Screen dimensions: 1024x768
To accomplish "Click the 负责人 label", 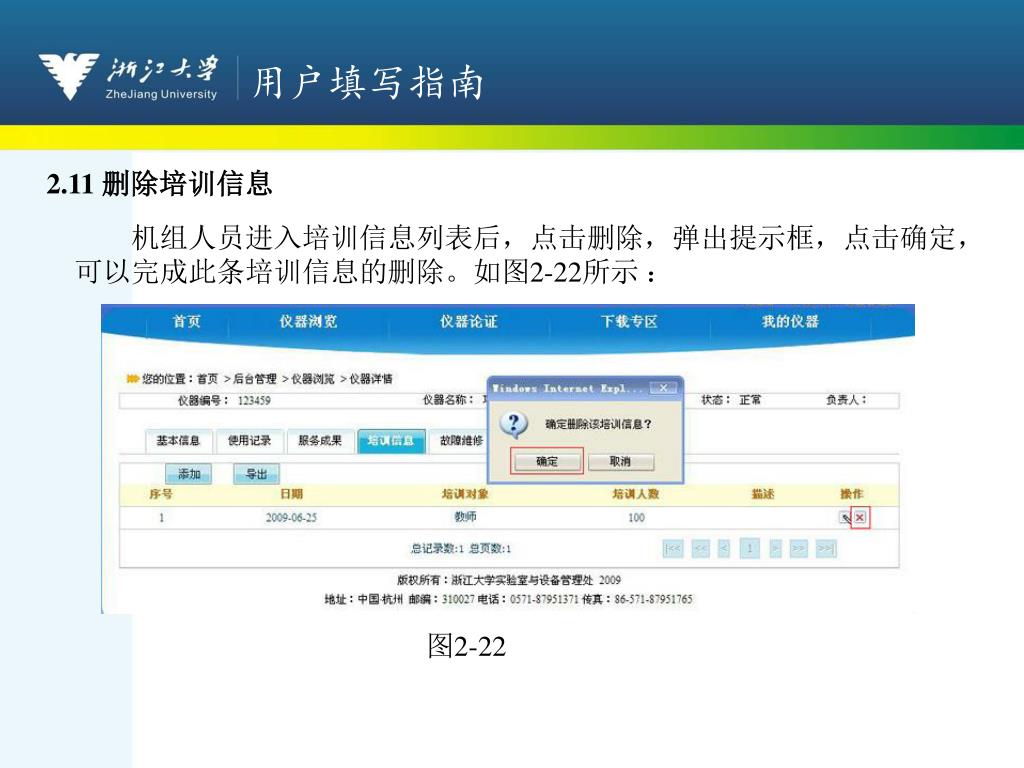I will point(846,400).
